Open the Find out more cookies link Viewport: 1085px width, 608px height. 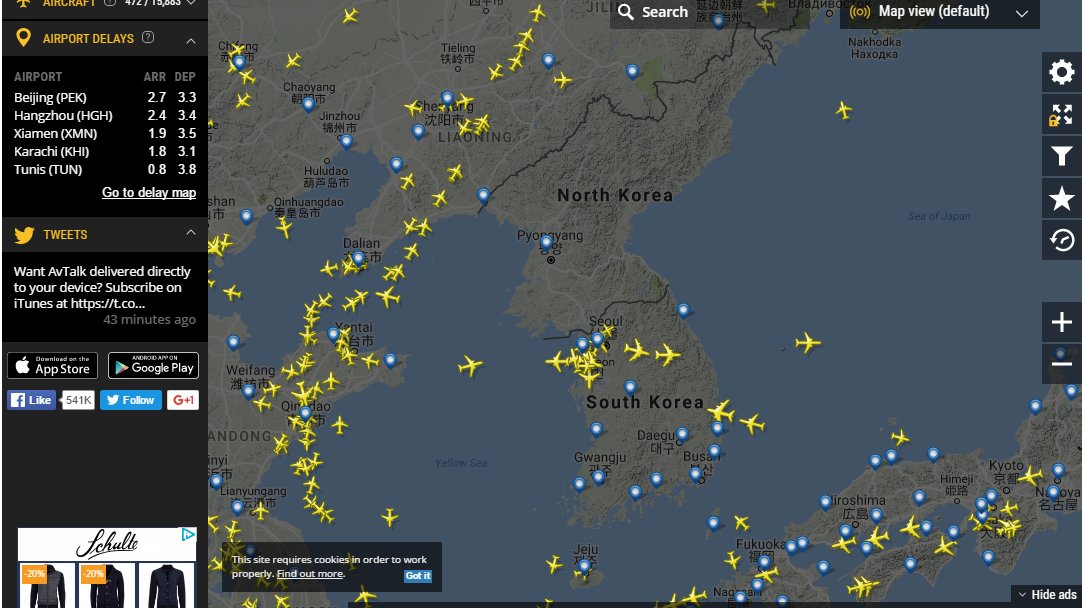click(x=310, y=573)
